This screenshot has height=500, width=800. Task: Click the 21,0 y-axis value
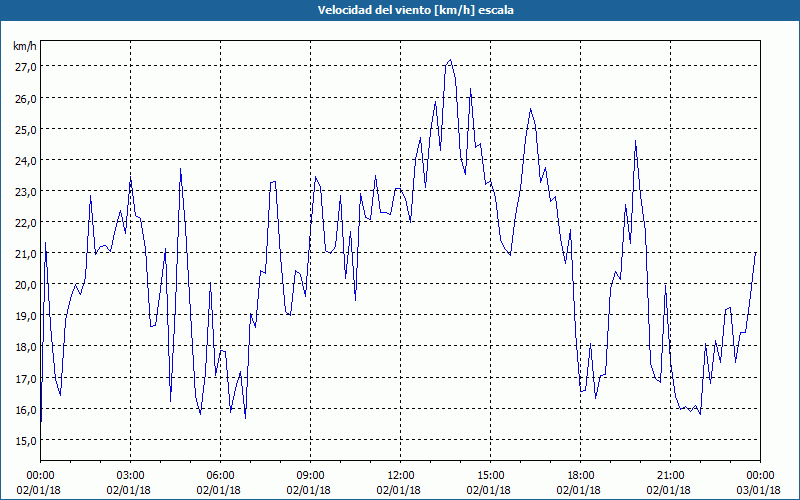click(x=25, y=254)
